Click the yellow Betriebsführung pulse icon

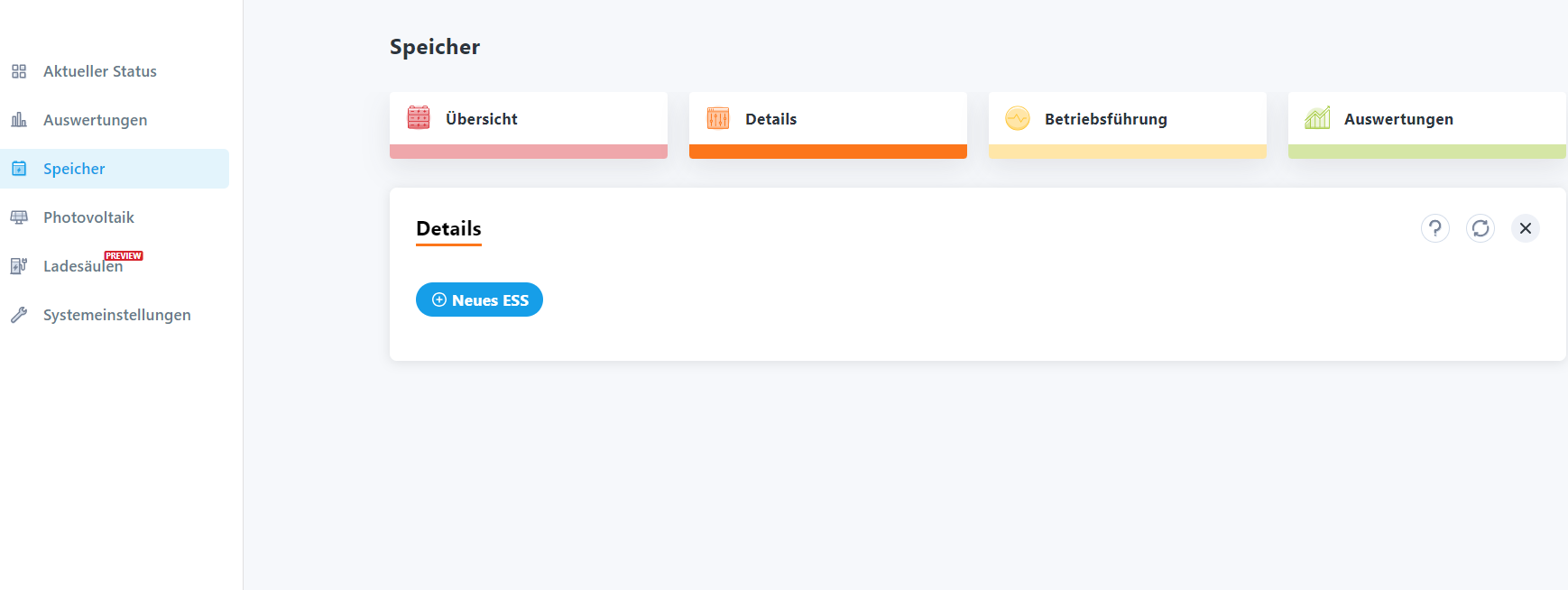click(x=1017, y=118)
